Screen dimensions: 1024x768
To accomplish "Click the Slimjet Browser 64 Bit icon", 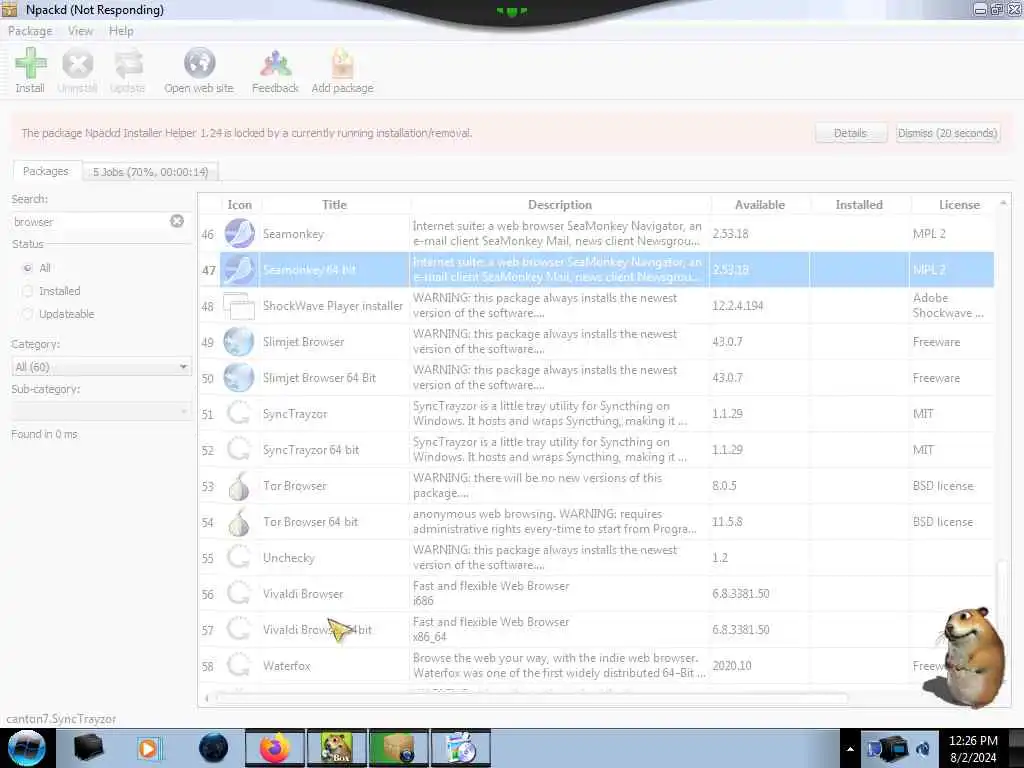I will (239, 377).
